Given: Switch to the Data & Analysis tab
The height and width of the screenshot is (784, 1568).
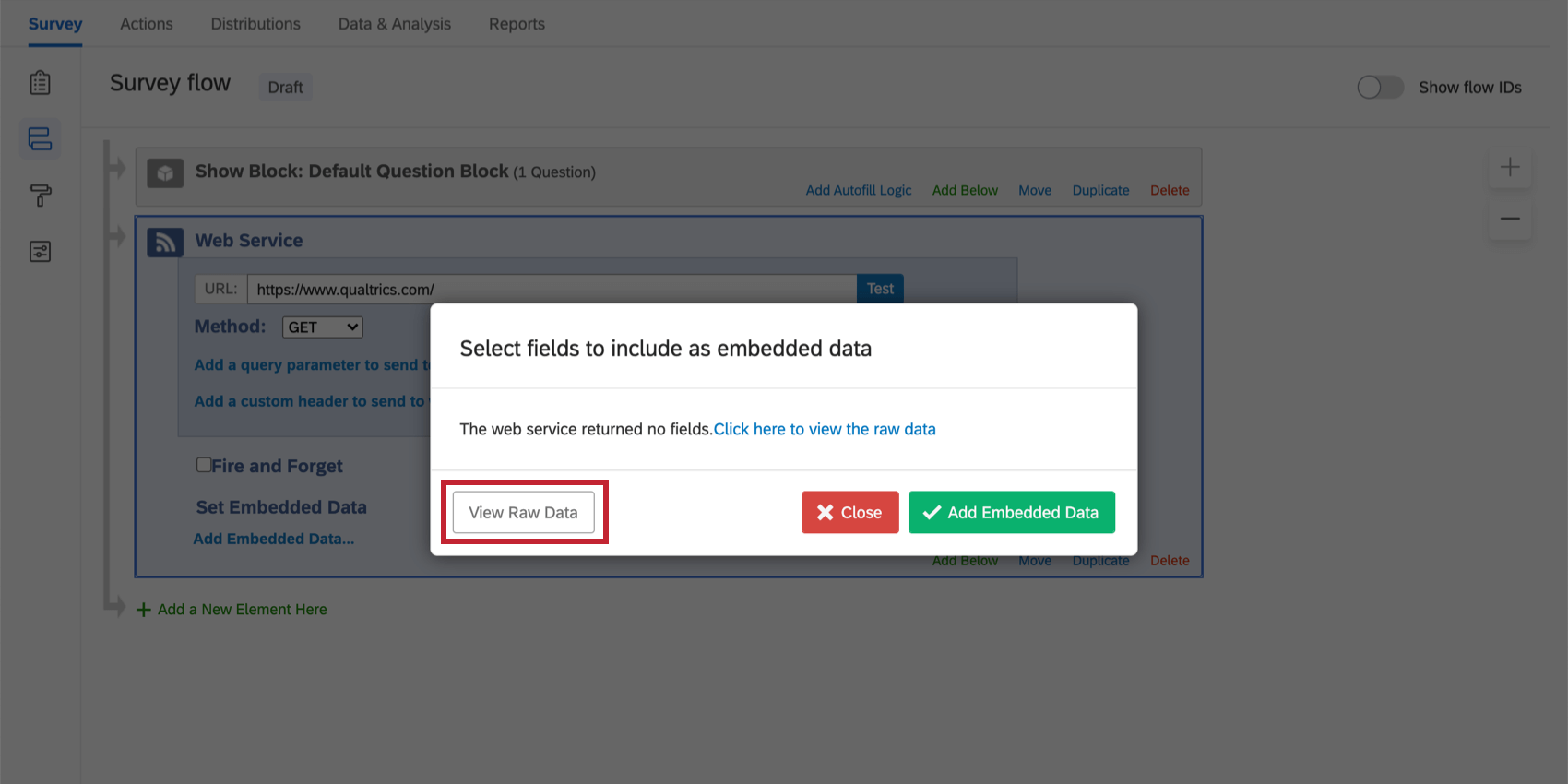Looking at the screenshot, I should click(x=394, y=24).
